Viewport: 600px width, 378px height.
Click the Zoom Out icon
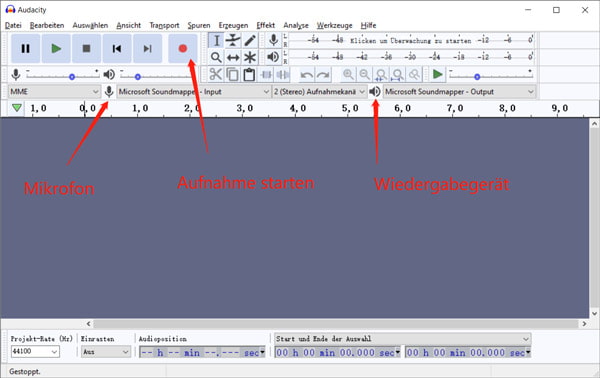coord(365,74)
